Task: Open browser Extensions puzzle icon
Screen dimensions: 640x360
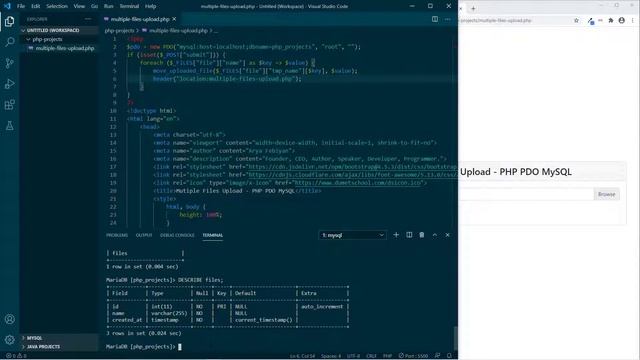Action: pyautogui.click(x=611, y=20)
